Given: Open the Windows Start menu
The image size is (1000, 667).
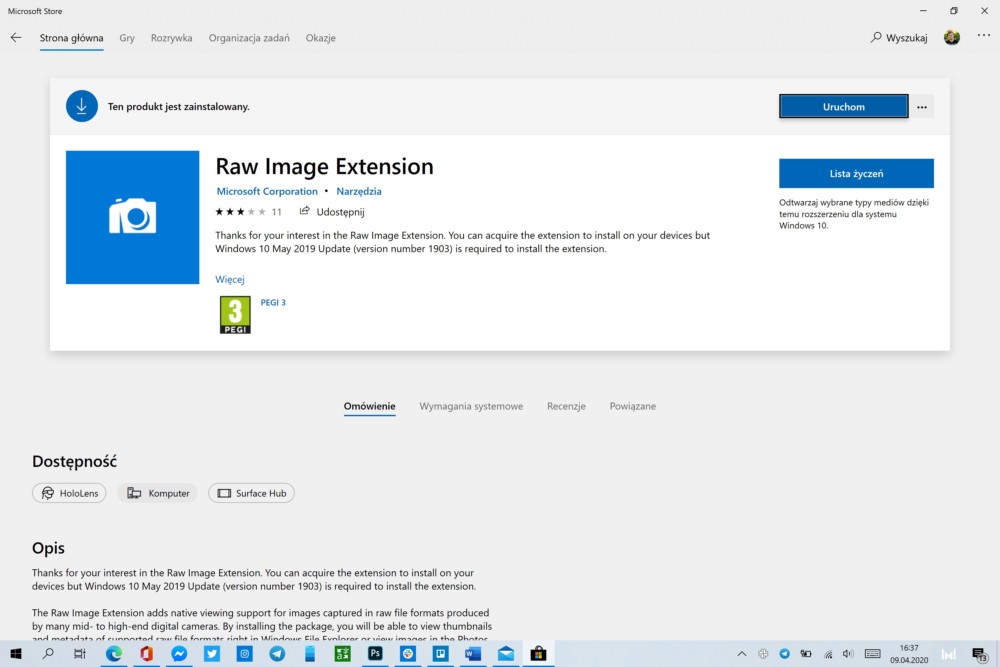Looking at the screenshot, I should (x=16, y=654).
